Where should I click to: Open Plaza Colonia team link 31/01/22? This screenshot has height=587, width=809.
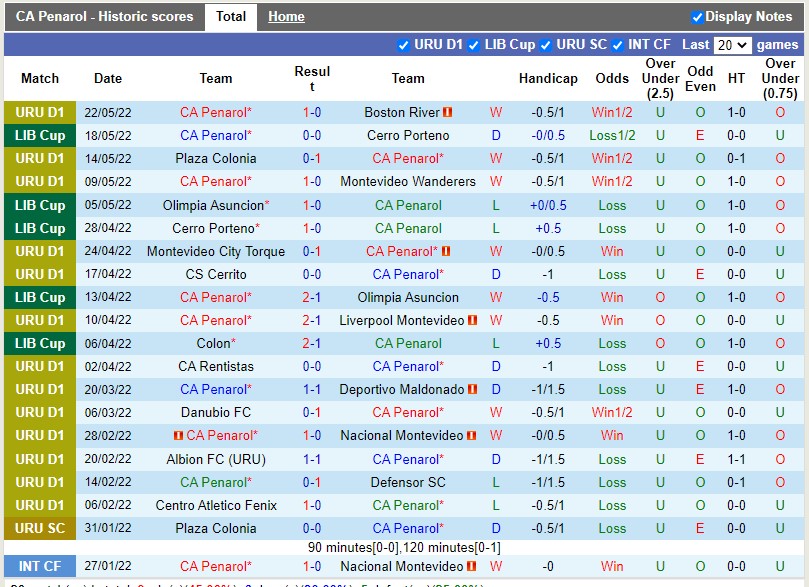[216, 528]
